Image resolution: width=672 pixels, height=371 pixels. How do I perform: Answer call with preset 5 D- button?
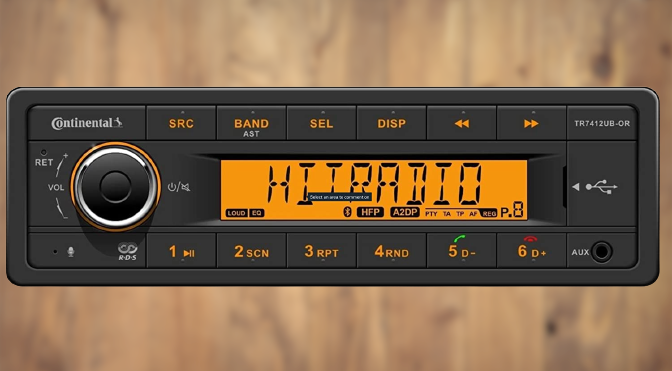click(x=462, y=251)
